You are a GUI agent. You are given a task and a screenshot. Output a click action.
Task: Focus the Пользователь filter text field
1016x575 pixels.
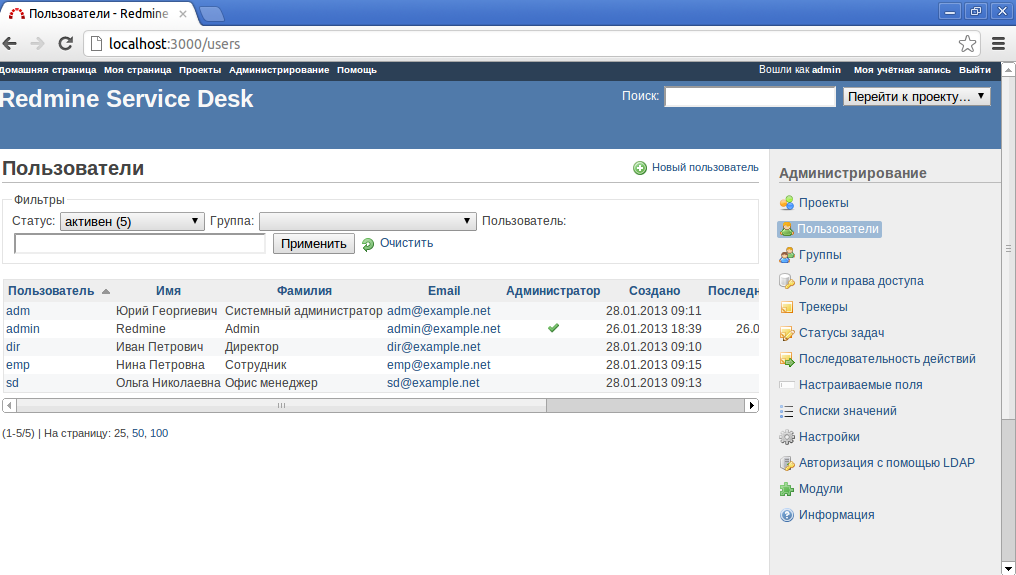click(x=140, y=244)
